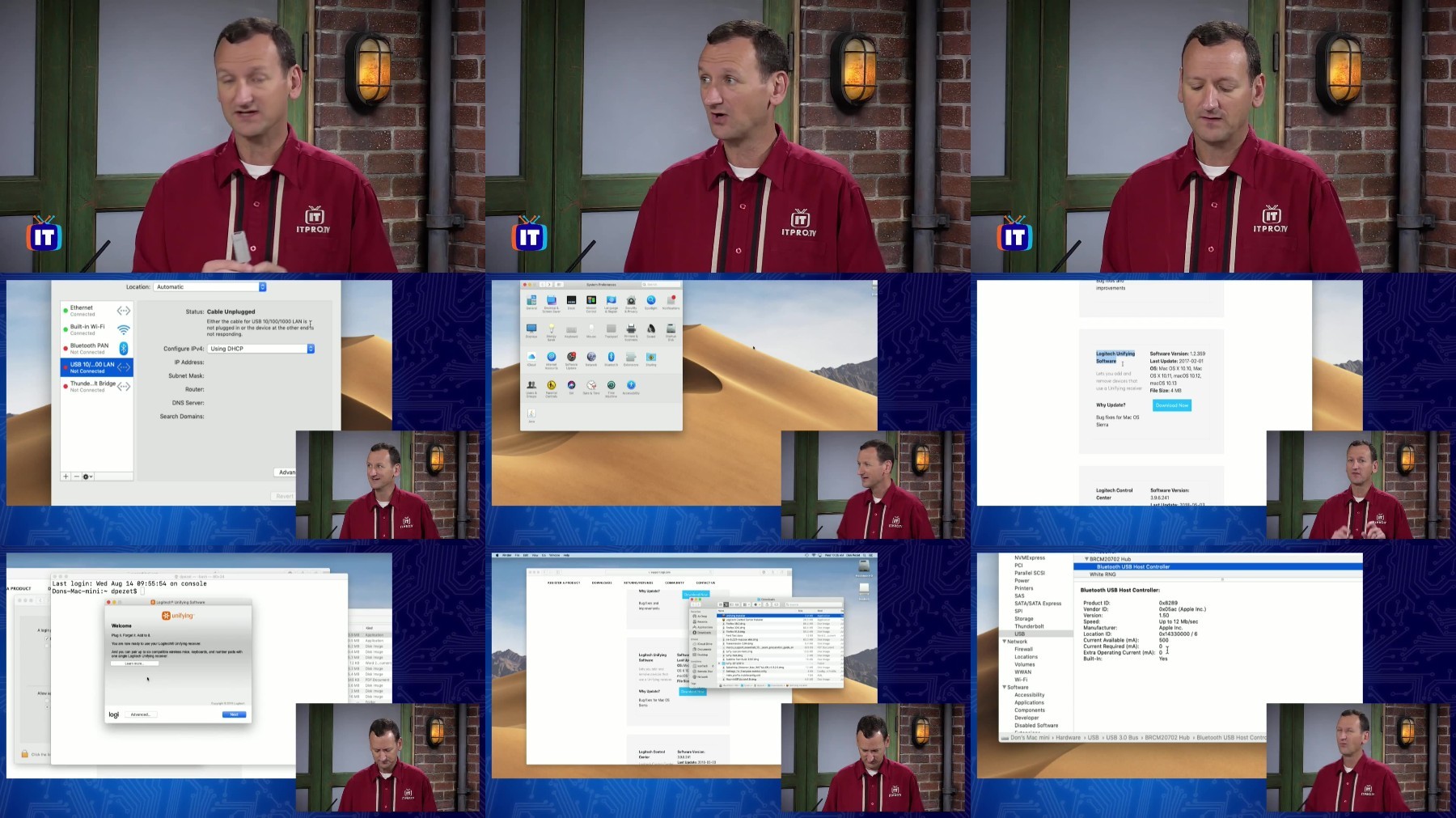This screenshot has height=818, width=1456.
Task: Click Learn more in the Unifying Welcome screen
Action: [x=134, y=663]
